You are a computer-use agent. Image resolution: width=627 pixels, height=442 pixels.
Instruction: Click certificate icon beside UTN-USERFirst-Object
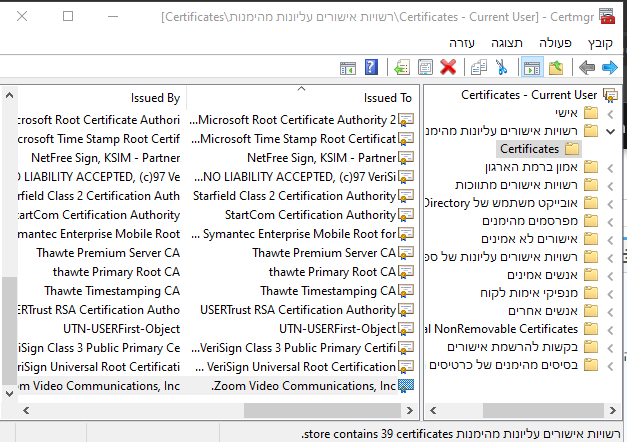[x=406, y=329]
